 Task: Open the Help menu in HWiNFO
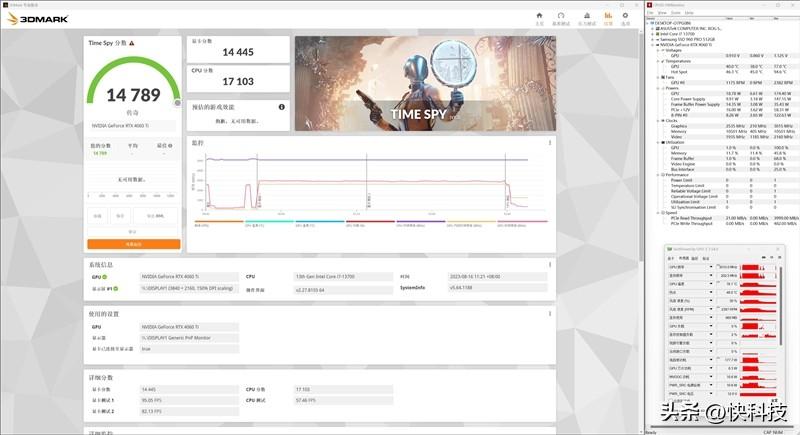point(689,13)
